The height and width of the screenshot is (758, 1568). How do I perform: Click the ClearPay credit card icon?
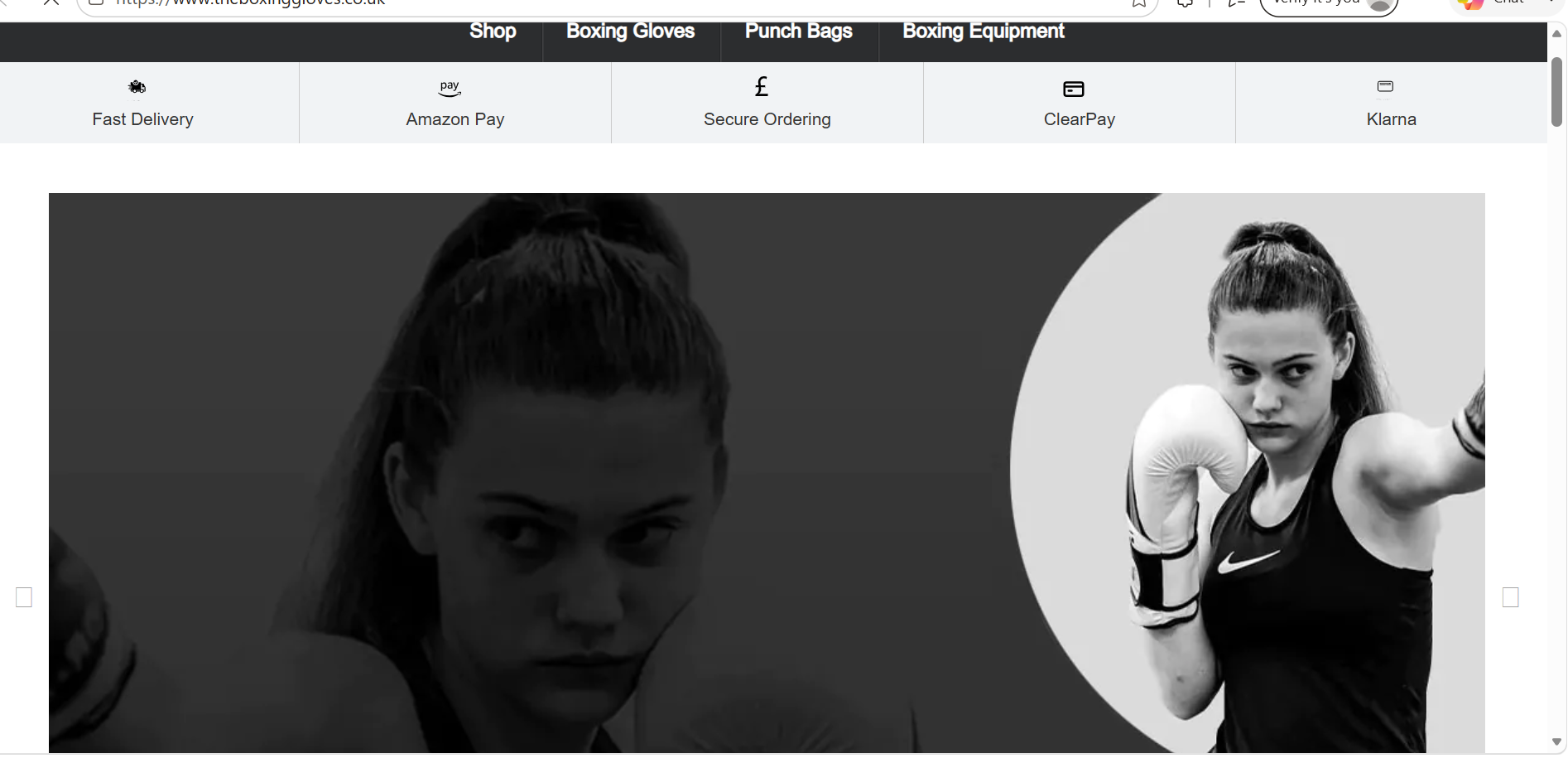(x=1074, y=89)
